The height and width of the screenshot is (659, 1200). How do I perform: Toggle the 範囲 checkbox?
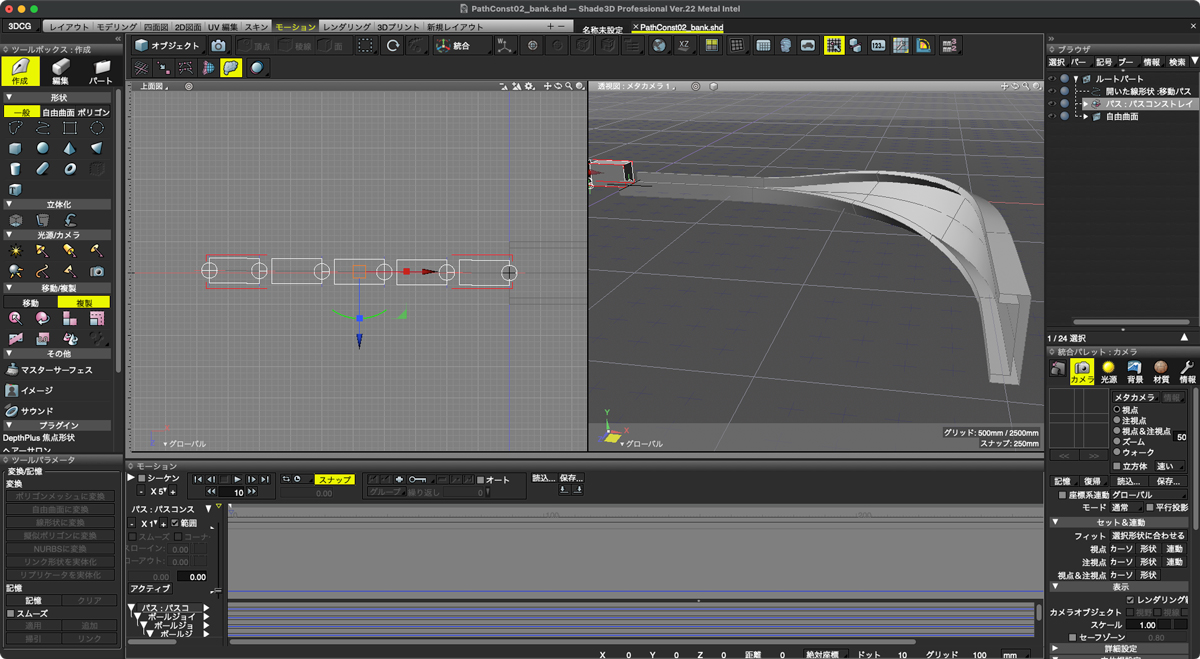pyautogui.click(x=175, y=523)
